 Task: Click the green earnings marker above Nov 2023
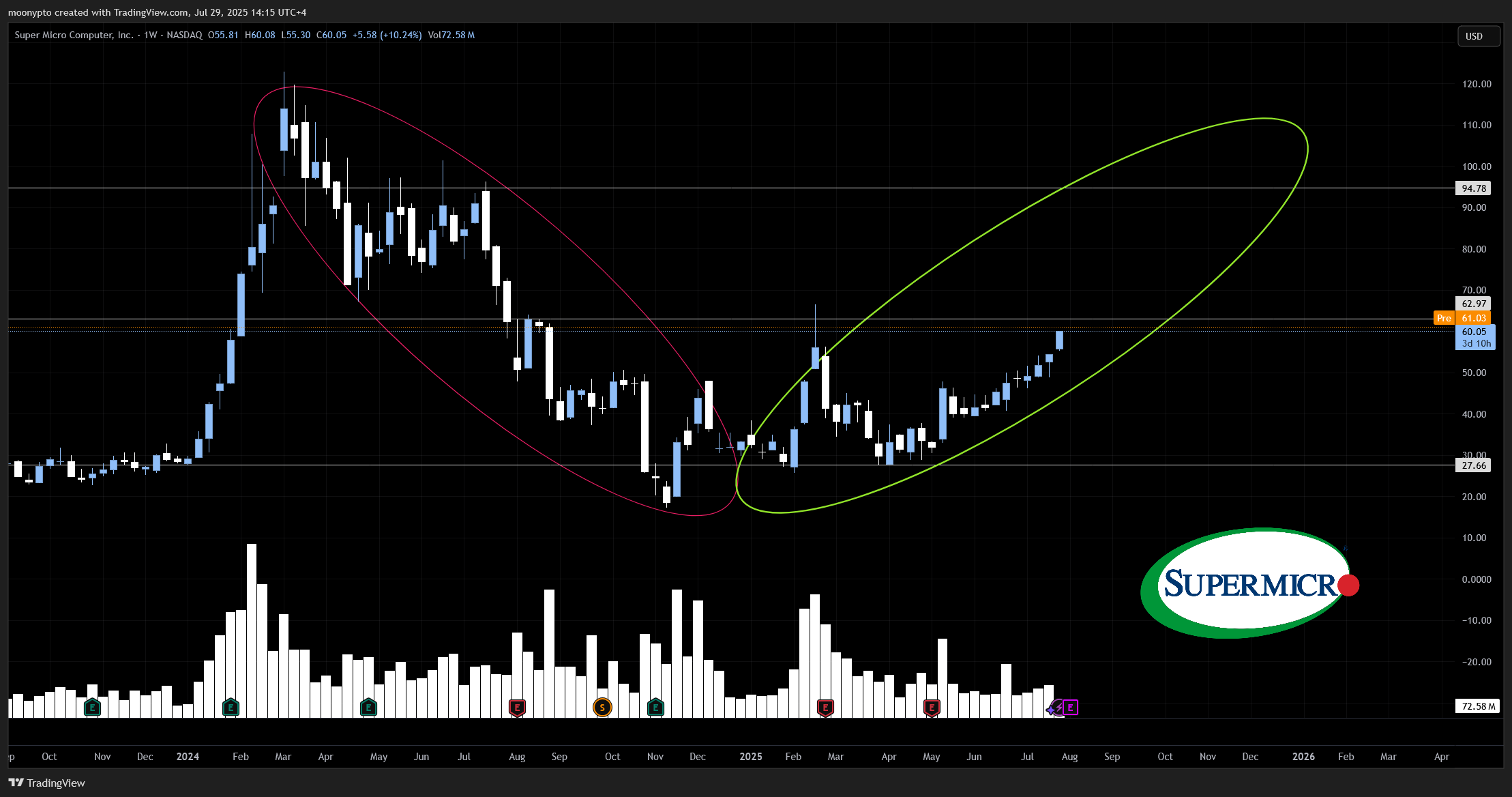92,708
